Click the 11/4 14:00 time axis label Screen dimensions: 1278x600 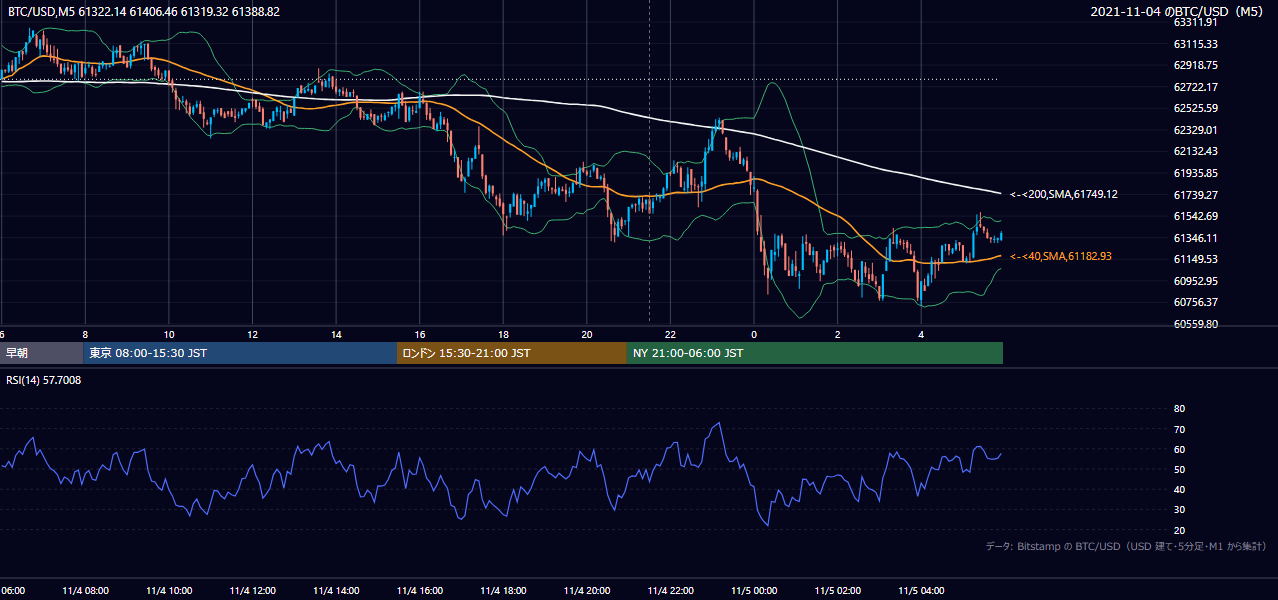point(336,590)
